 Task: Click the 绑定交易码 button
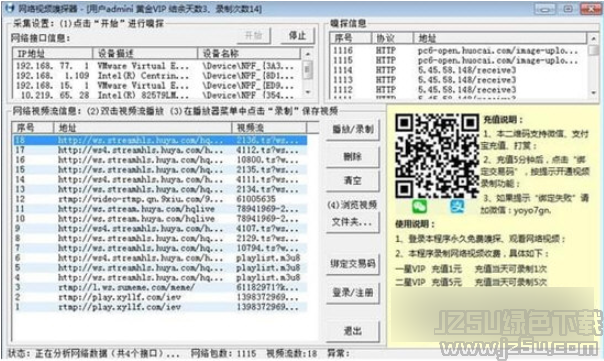coord(352,264)
